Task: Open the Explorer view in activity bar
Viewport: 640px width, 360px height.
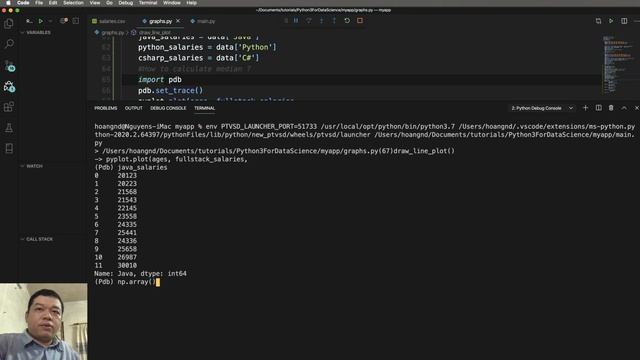Action: click(9, 23)
